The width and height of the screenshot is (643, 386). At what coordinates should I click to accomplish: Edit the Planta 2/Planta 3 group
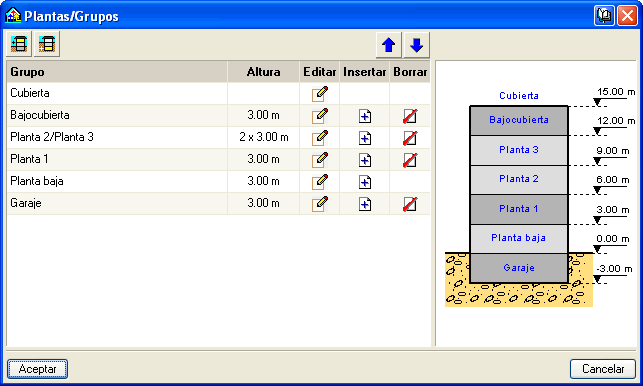320,138
